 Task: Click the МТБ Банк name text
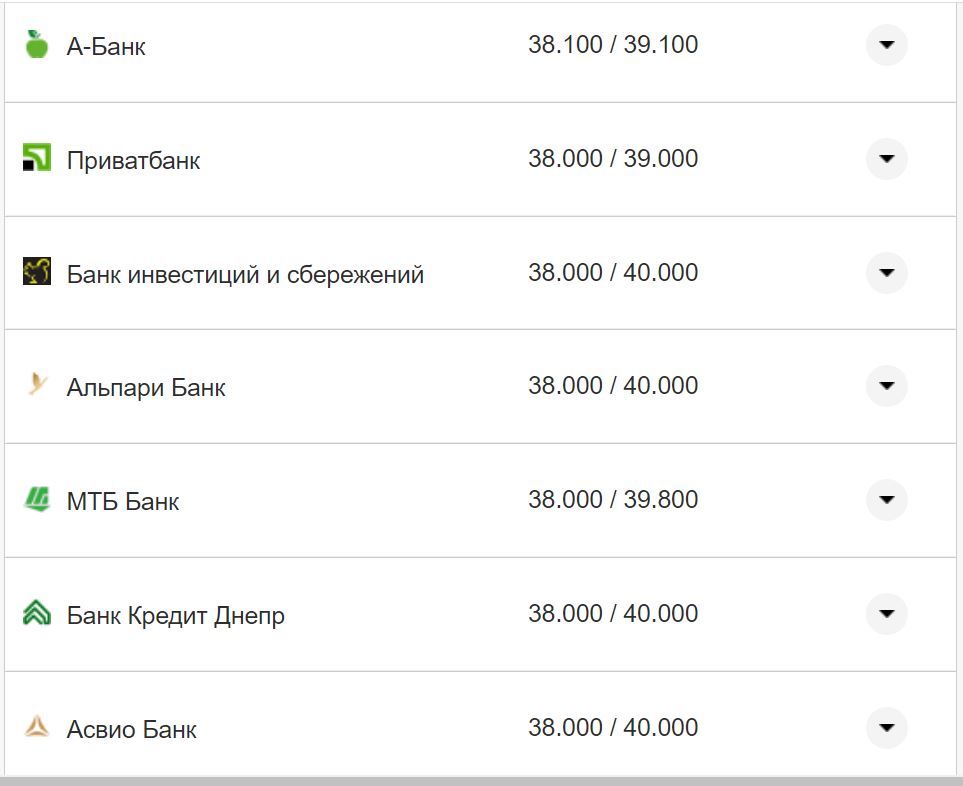pos(123,501)
